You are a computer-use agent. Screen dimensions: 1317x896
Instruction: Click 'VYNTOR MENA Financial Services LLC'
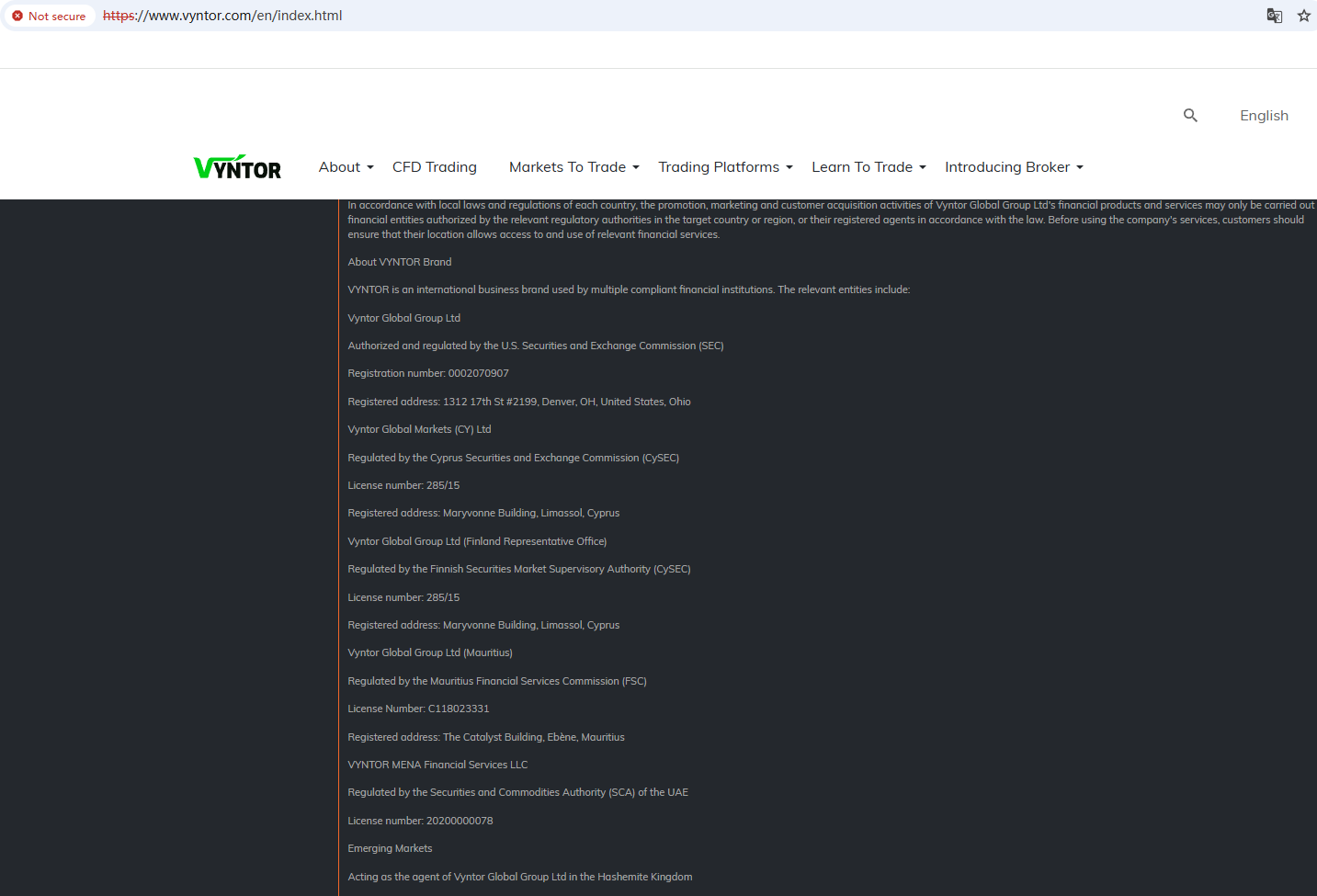coord(437,765)
